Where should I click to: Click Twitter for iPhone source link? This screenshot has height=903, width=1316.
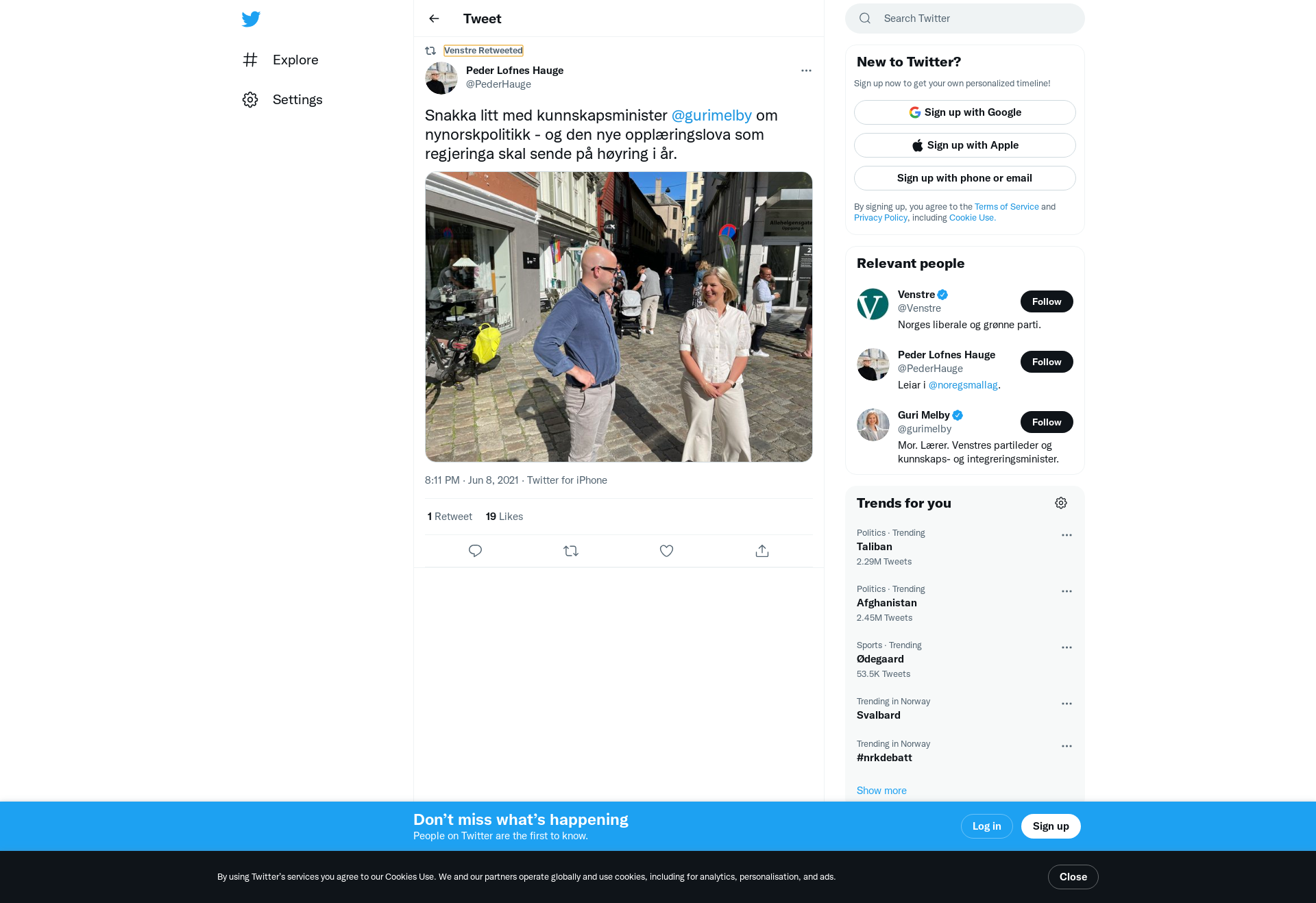pyautogui.click(x=567, y=480)
